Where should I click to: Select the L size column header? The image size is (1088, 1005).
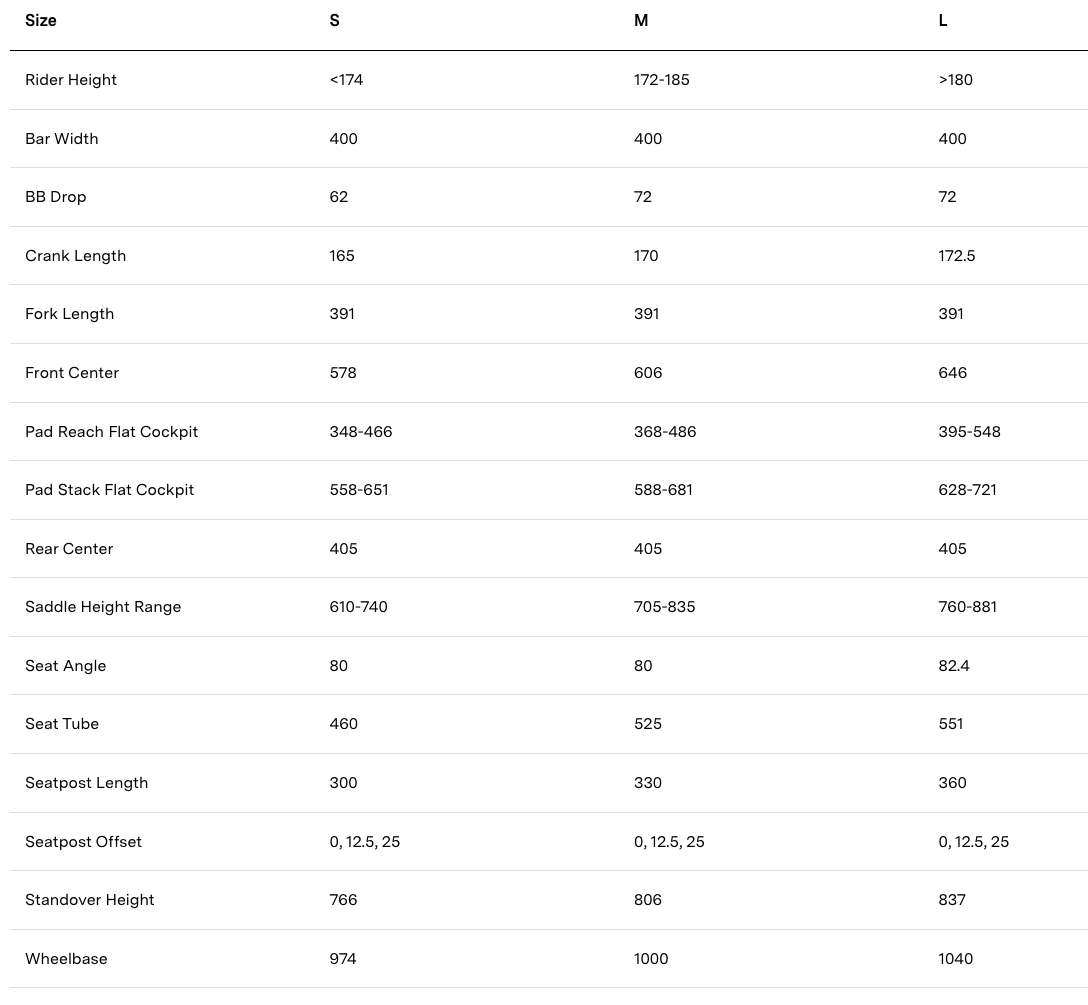pyautogui.click(x=943, y=21)
